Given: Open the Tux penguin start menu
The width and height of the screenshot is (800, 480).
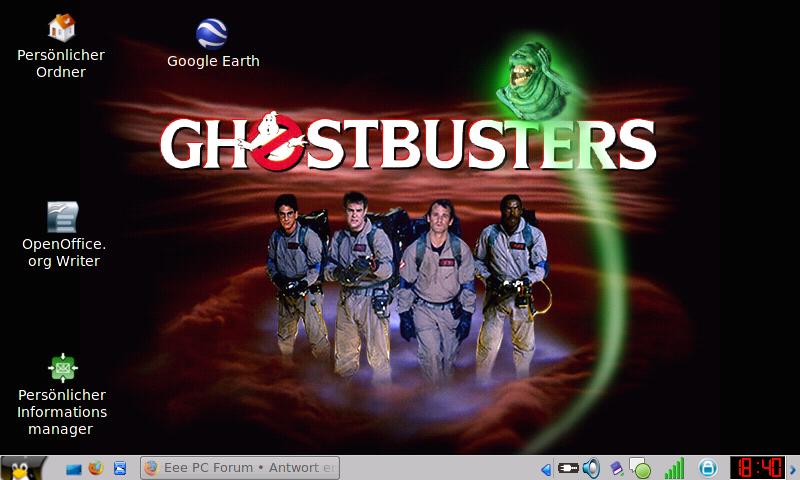Looking at the screenshot, I should tap(23, 467).
